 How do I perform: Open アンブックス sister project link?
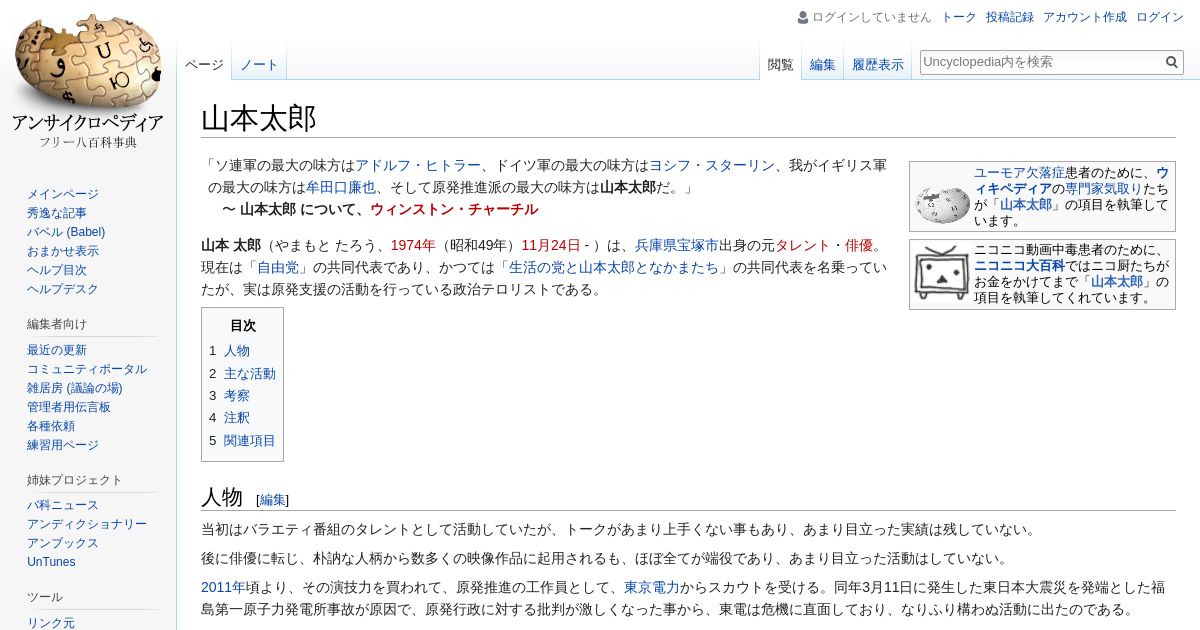click(63, 543)
